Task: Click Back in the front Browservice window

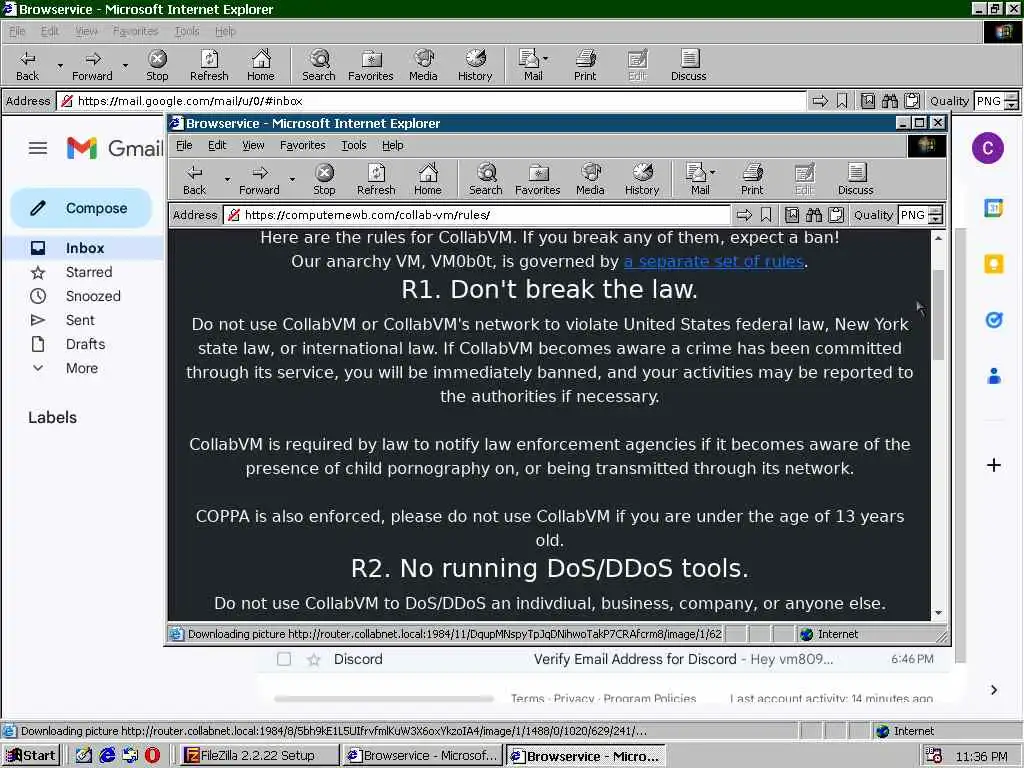Action: click(x=194, y=180)
